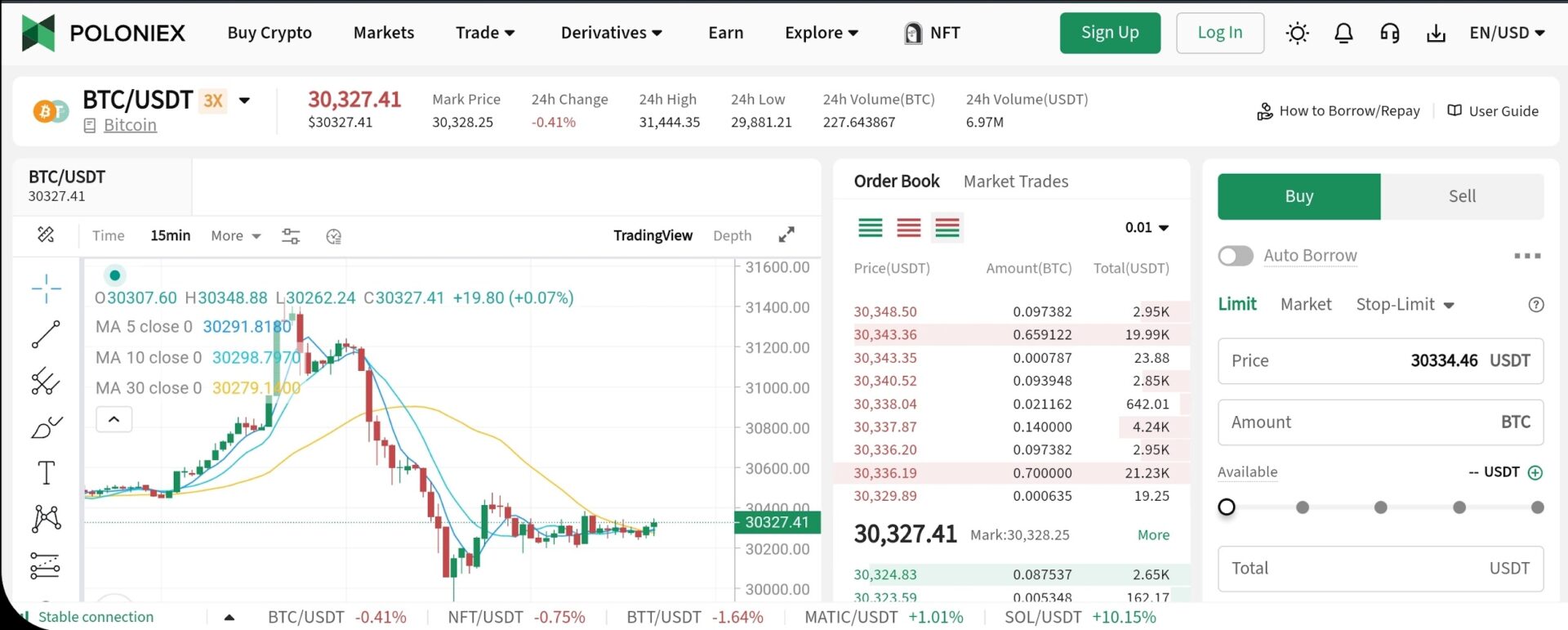The width and height of the screenshot is (1568, 630).
Task: Open notifications bell icon
Action: pos(1343,33)
